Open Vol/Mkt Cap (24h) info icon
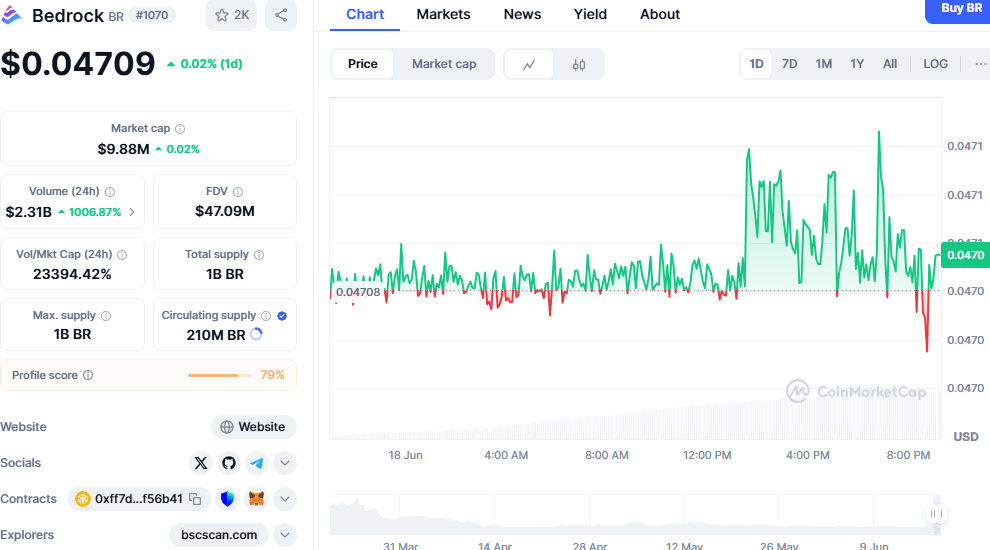Screen dimensions: 990x550 [x=122, y=254]
